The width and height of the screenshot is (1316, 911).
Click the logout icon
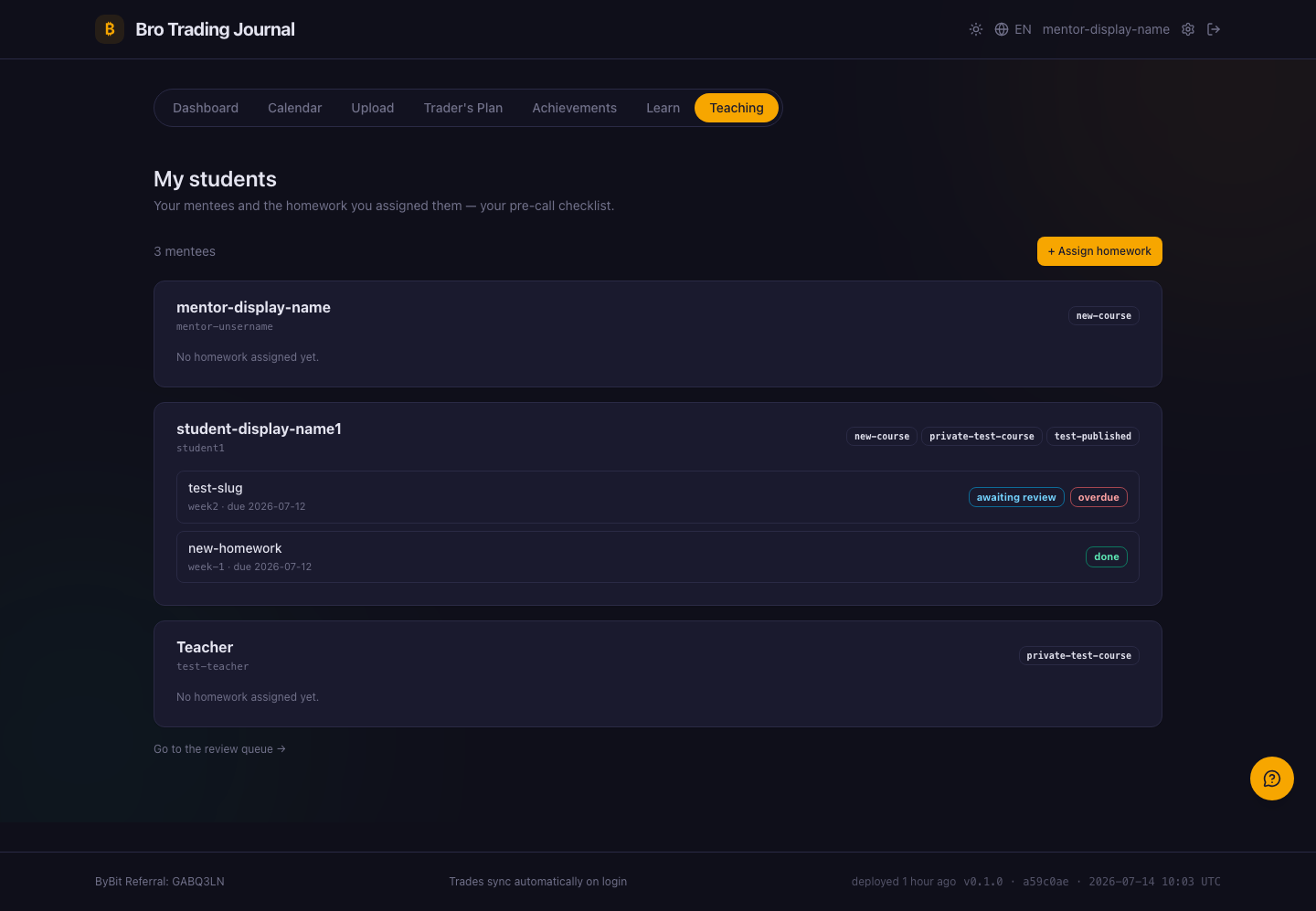tap(1214, 29)
